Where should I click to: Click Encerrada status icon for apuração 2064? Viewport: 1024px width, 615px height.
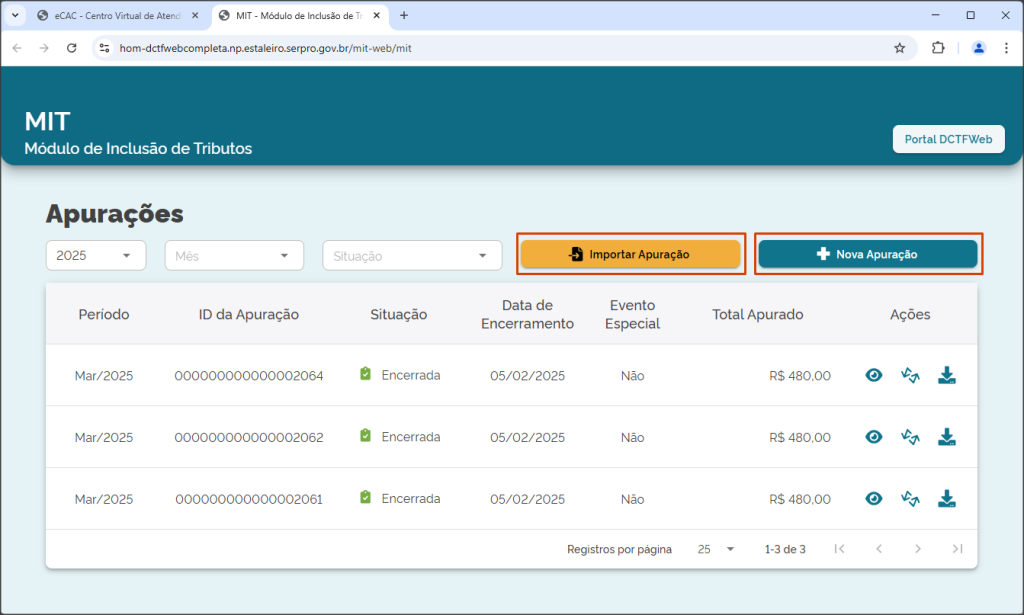click(366, 374)
